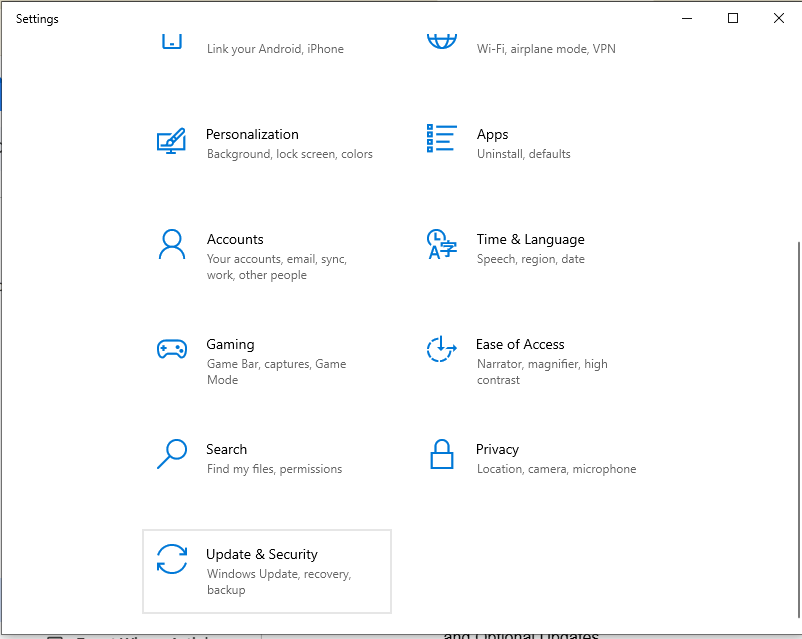The image size is (802, 639).
Task: Click the "Ease of Access" heading
Action: coord(520,344)
